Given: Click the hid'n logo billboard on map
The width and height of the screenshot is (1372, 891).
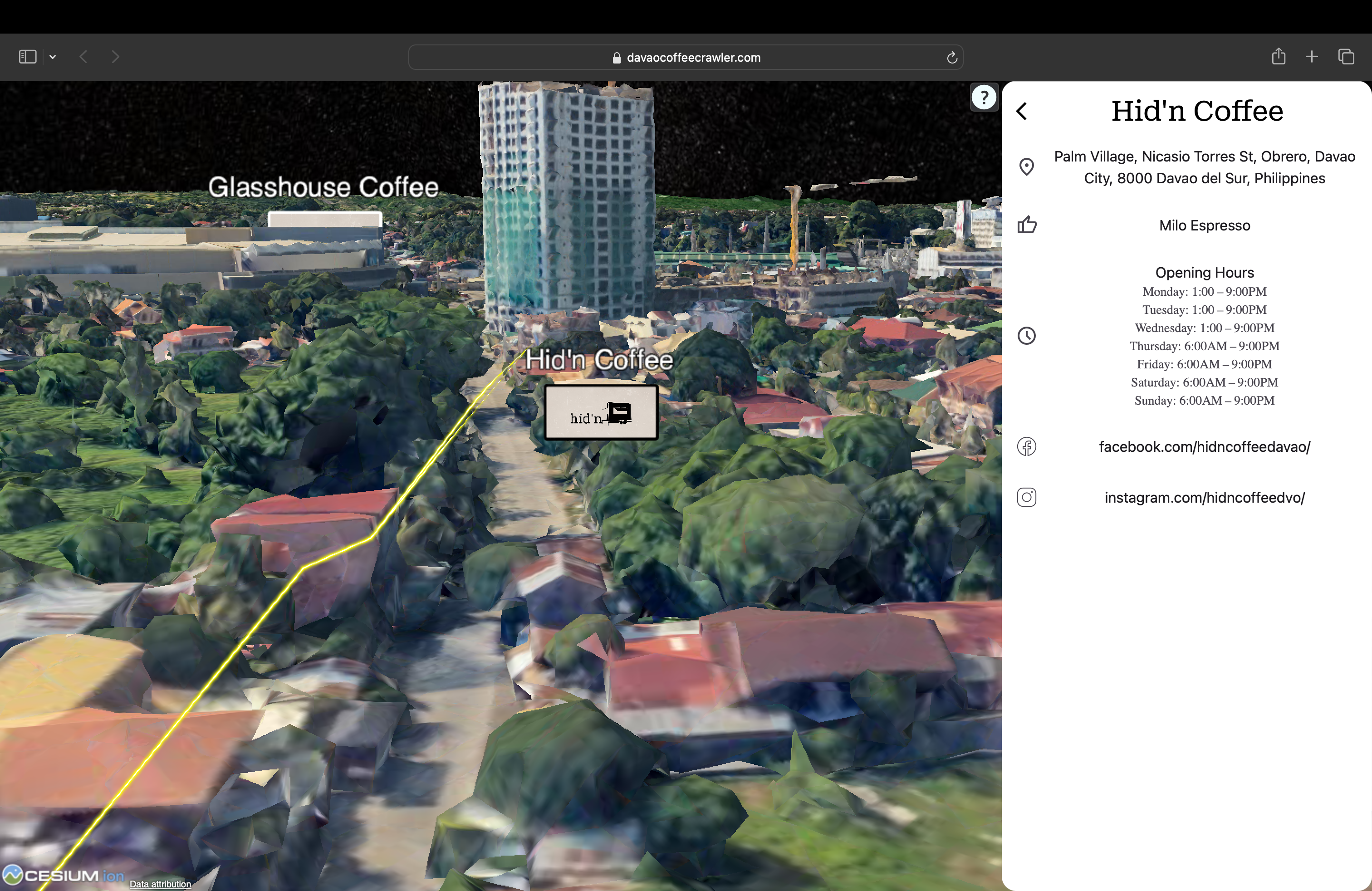Looking at the screenshot, I should click(601, 413).
